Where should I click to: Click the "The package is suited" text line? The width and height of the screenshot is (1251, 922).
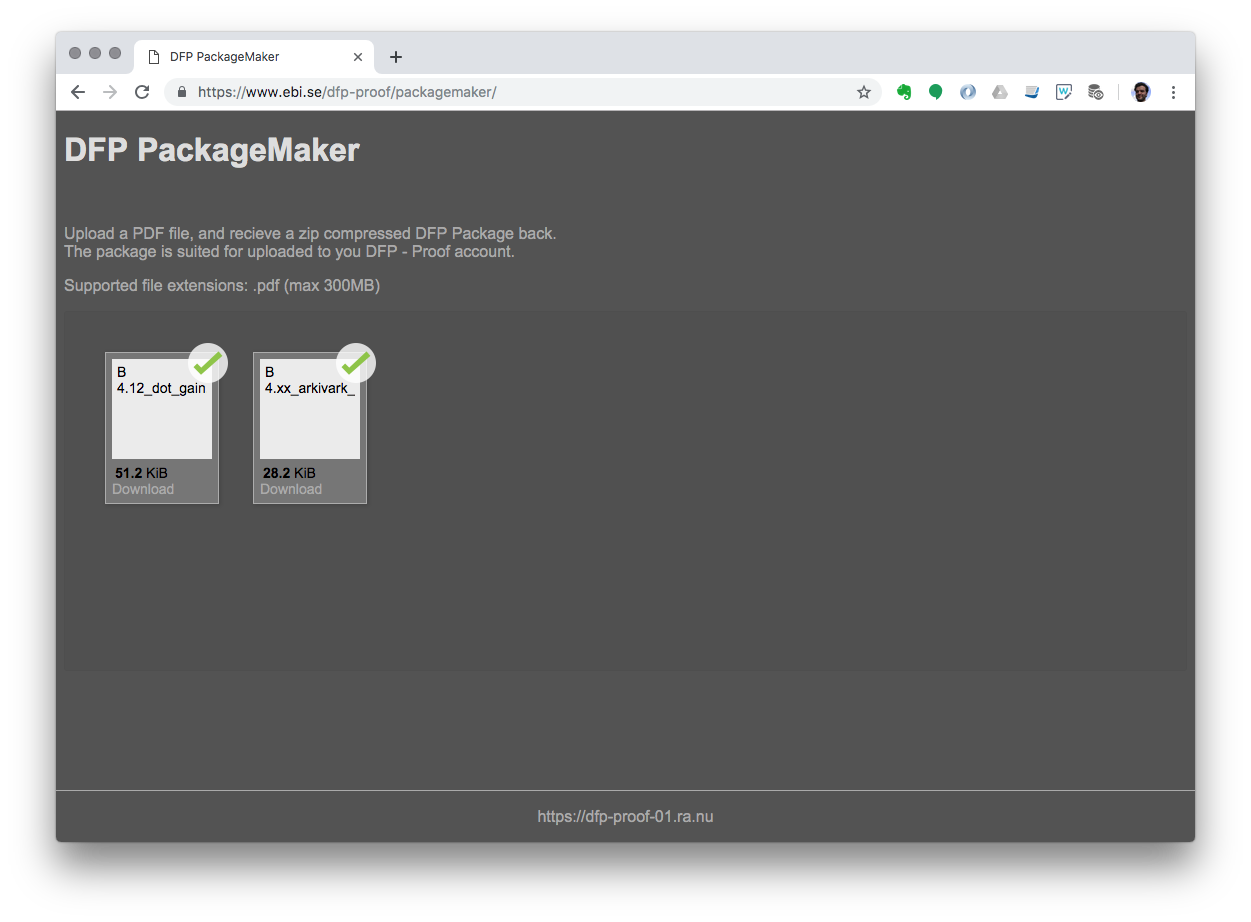289,251
